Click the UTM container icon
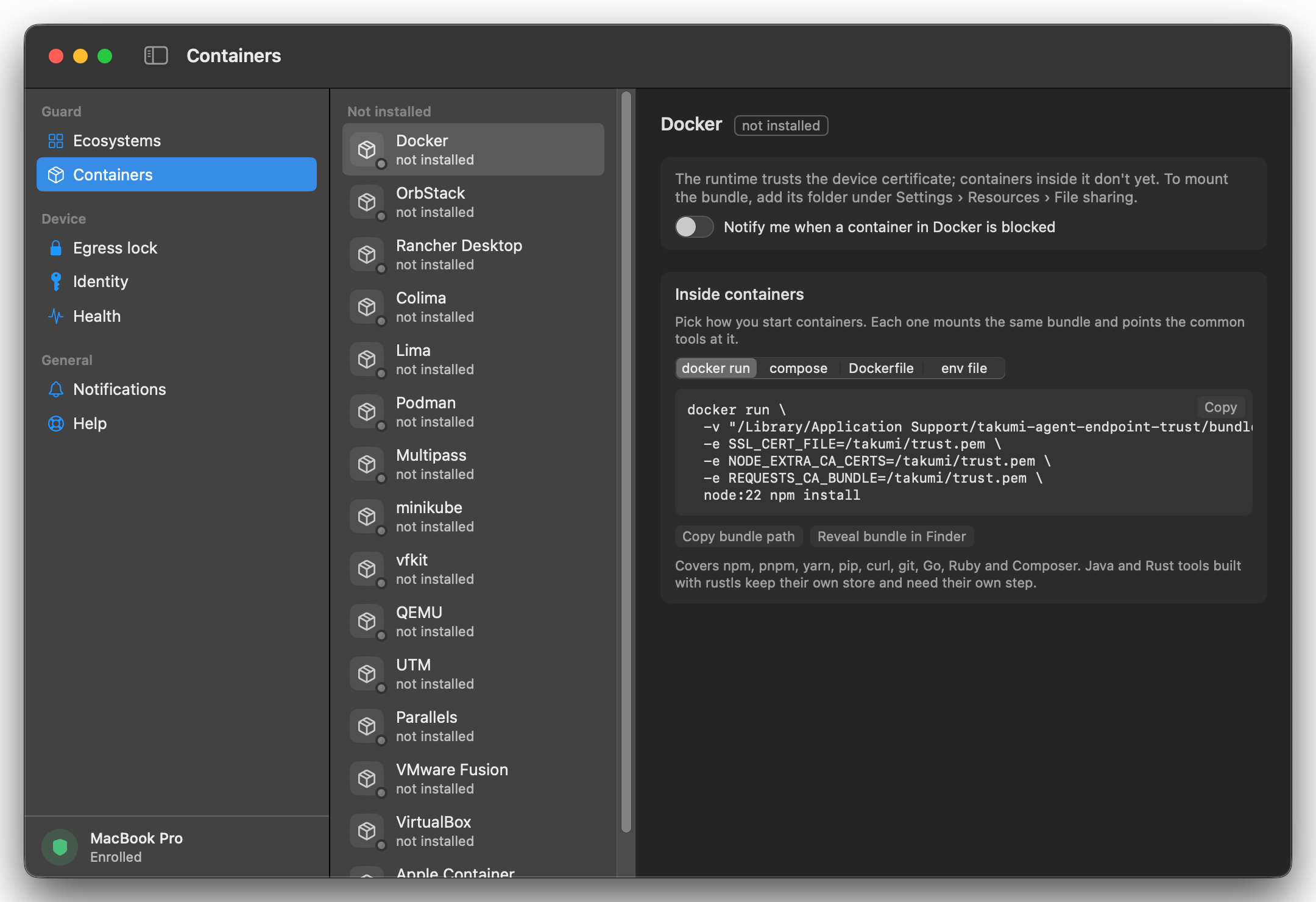1316x902 pixels. click(x=367, y=674)
